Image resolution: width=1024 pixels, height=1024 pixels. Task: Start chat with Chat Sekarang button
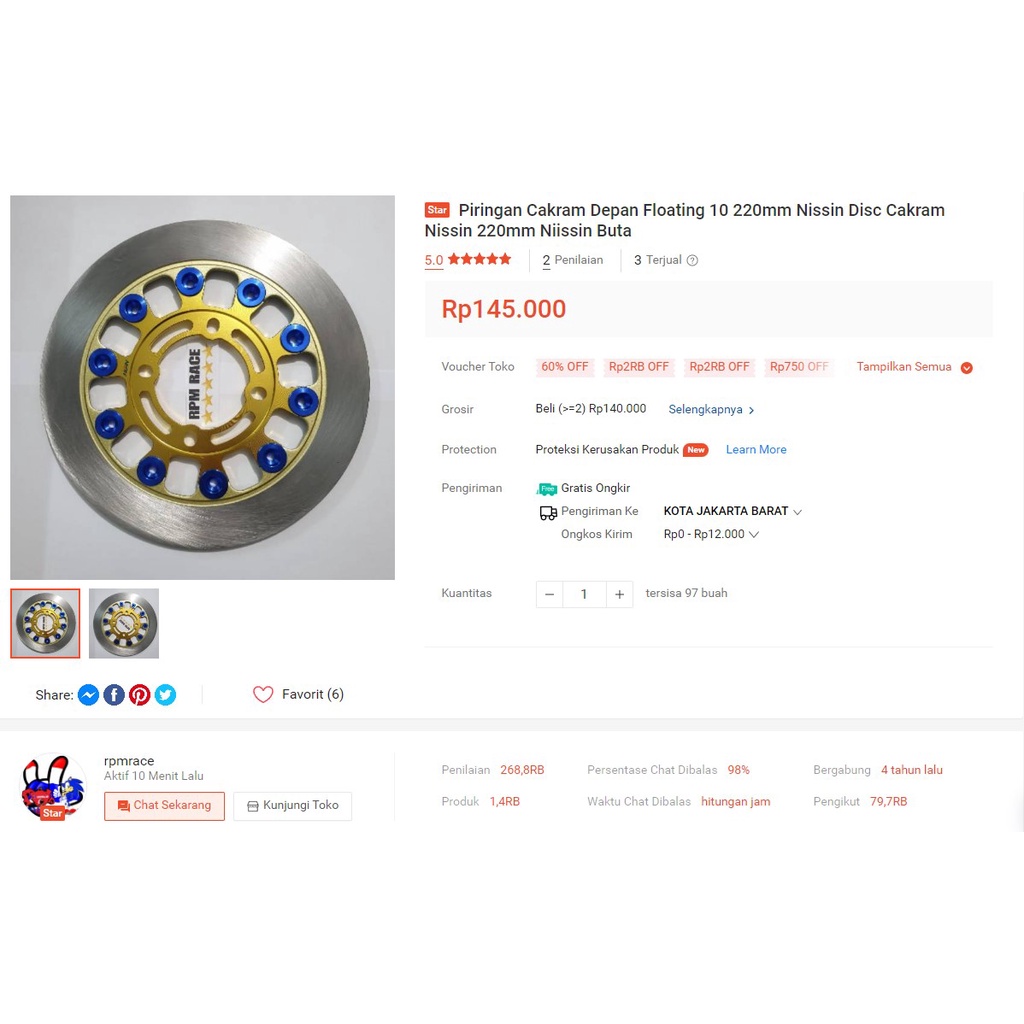165,806
